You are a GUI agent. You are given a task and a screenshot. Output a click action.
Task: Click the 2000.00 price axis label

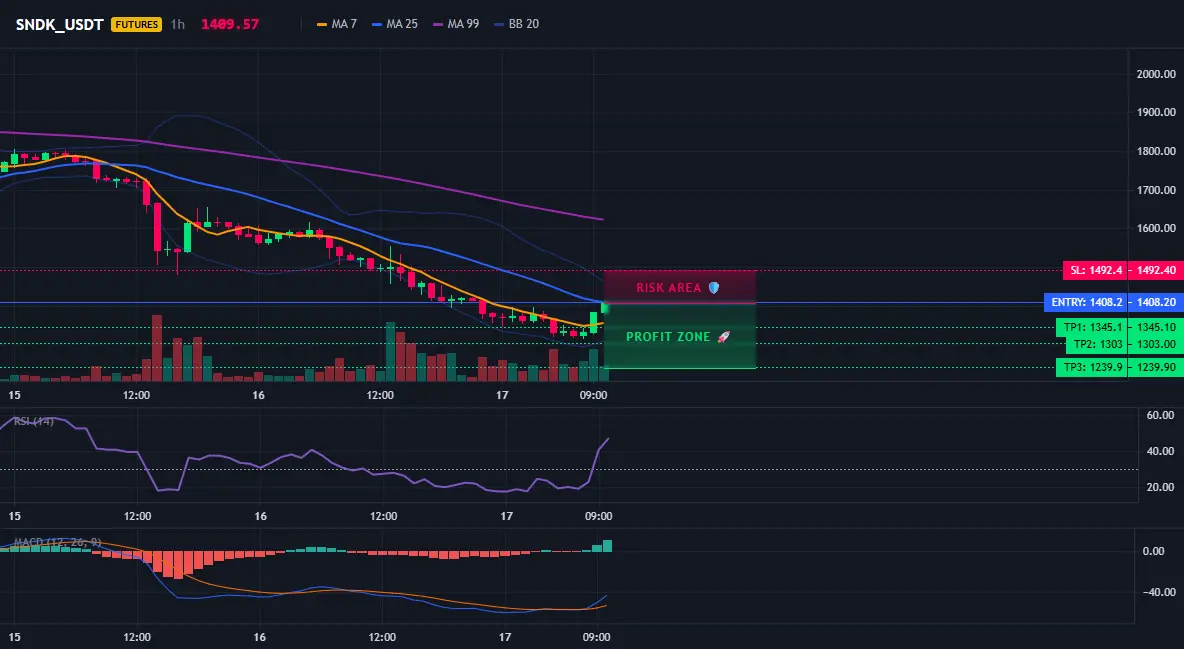click(x=1156, y=74)
